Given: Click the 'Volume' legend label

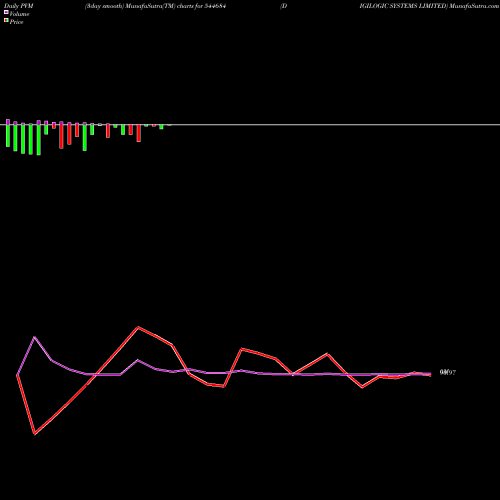Looking at the screenshot, I should tap(19, 14).
